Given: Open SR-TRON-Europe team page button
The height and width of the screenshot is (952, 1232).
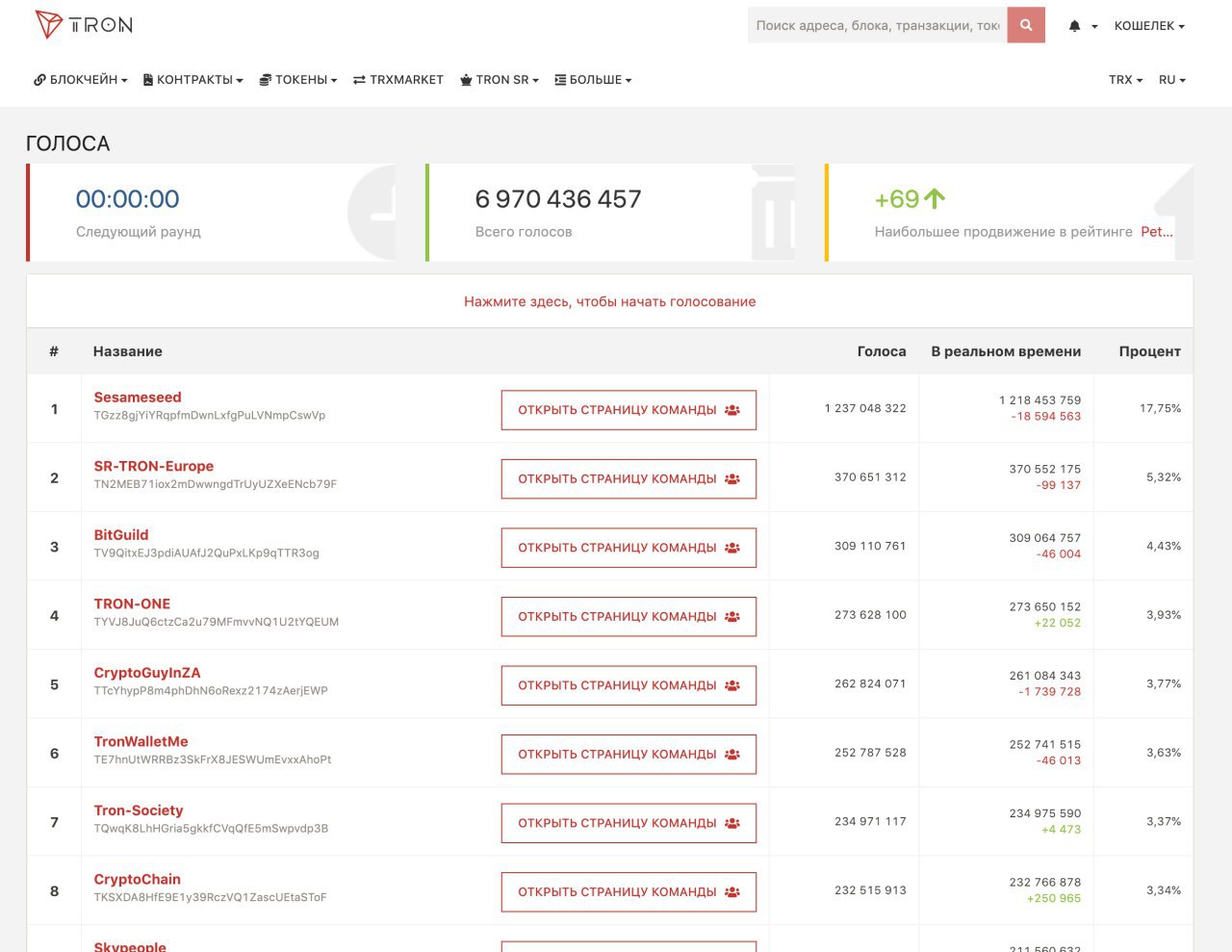Looking at the screenshot, I should [629, 478].
